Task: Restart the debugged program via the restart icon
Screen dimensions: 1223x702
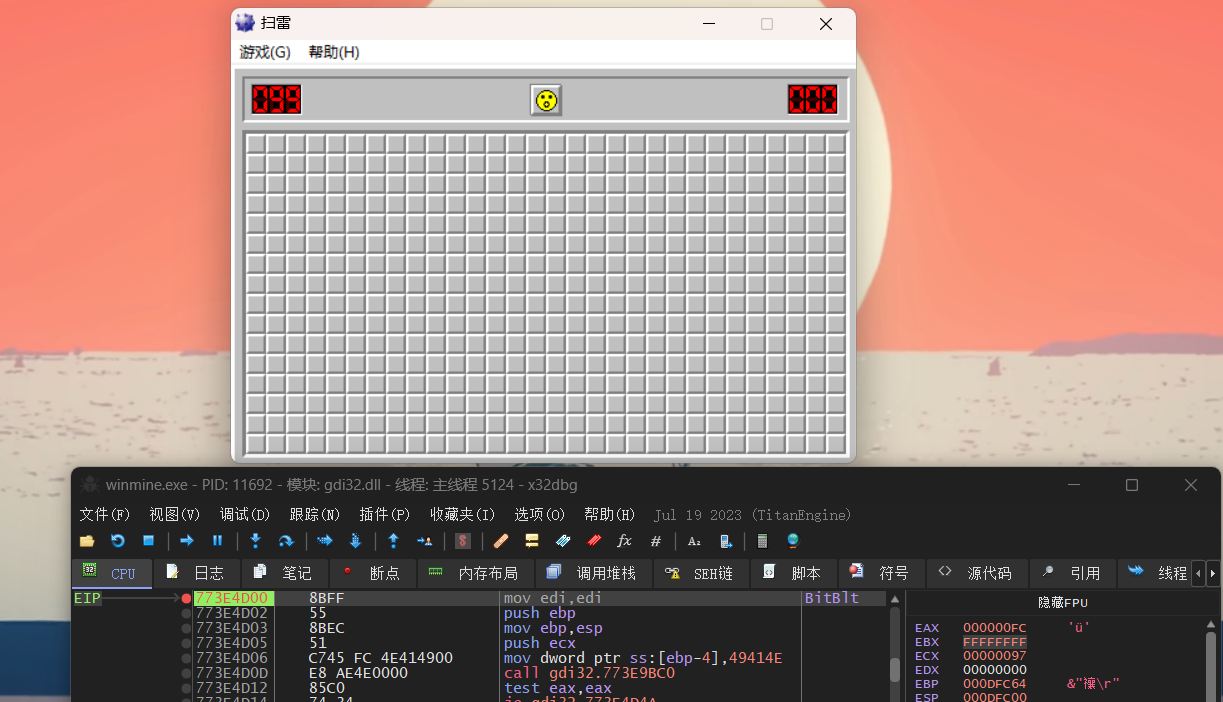Action: pos(117,541)
